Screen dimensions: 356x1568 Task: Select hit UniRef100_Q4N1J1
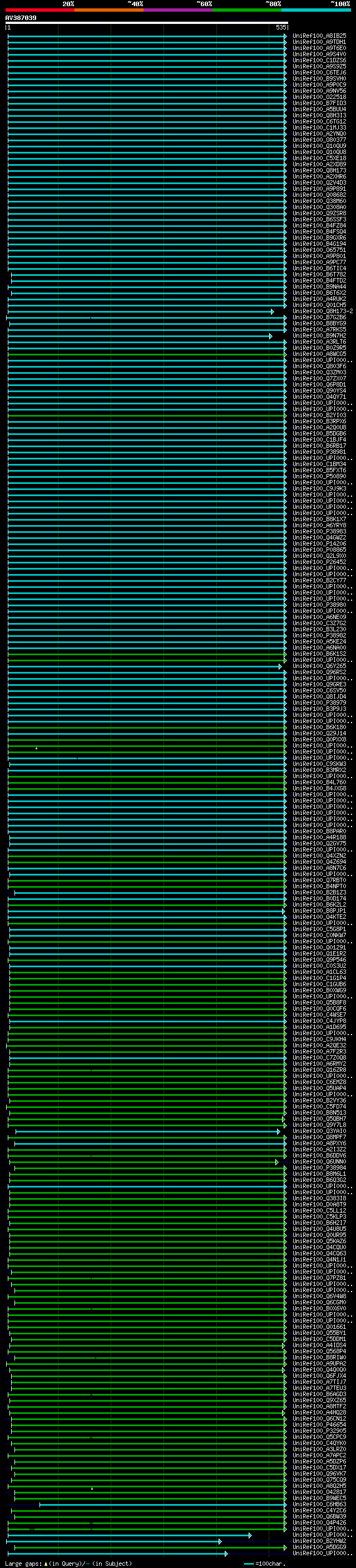click(319, 1260)
